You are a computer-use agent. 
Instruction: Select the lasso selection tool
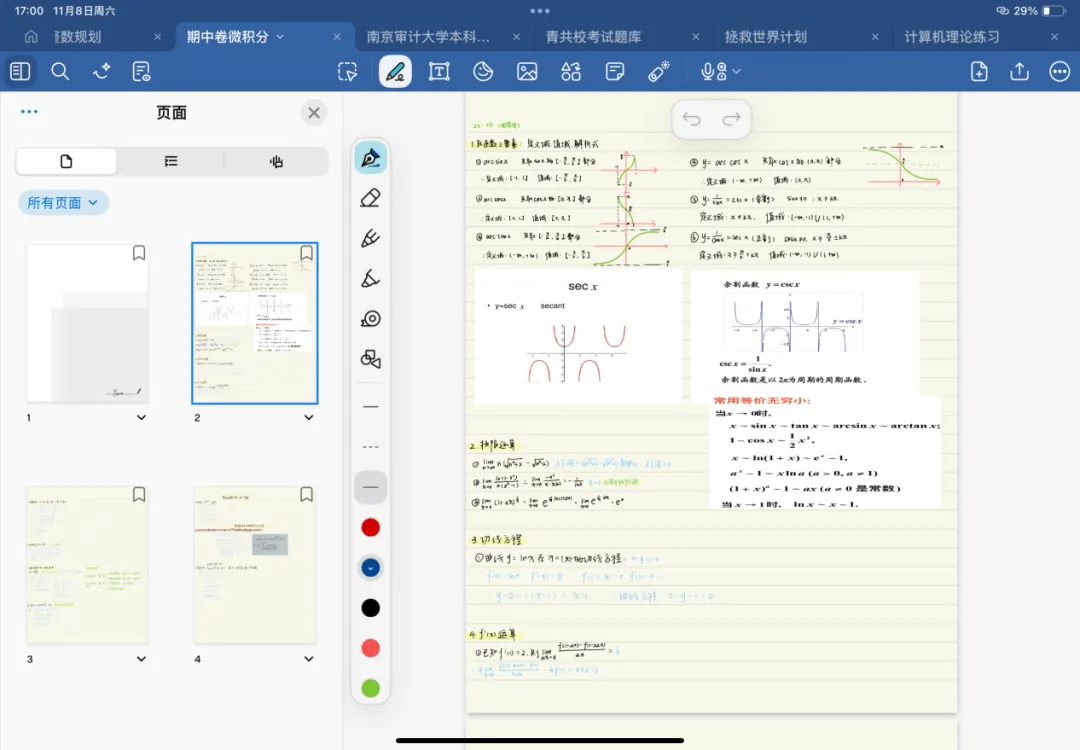tap(347, 71)
